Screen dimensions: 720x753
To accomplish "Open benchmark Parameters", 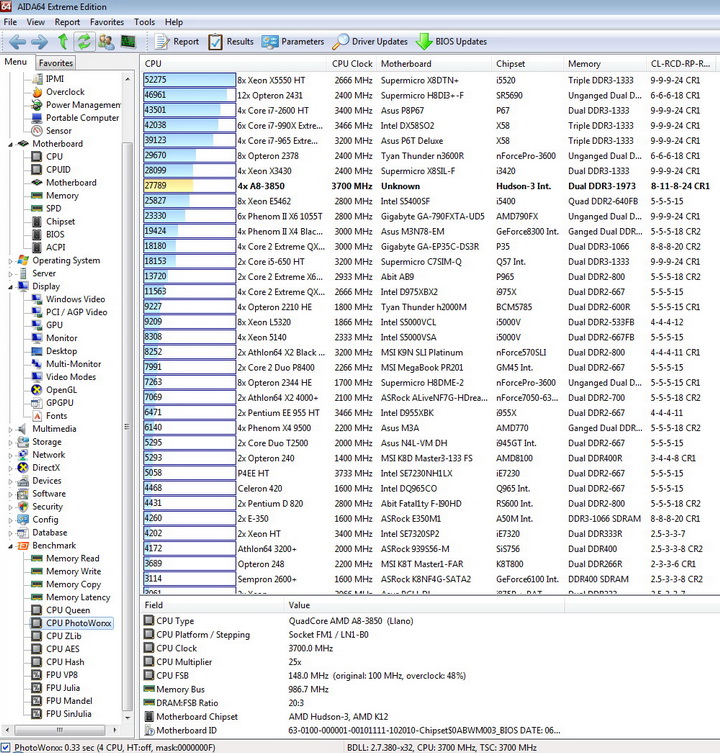I will tap(293, 42).
